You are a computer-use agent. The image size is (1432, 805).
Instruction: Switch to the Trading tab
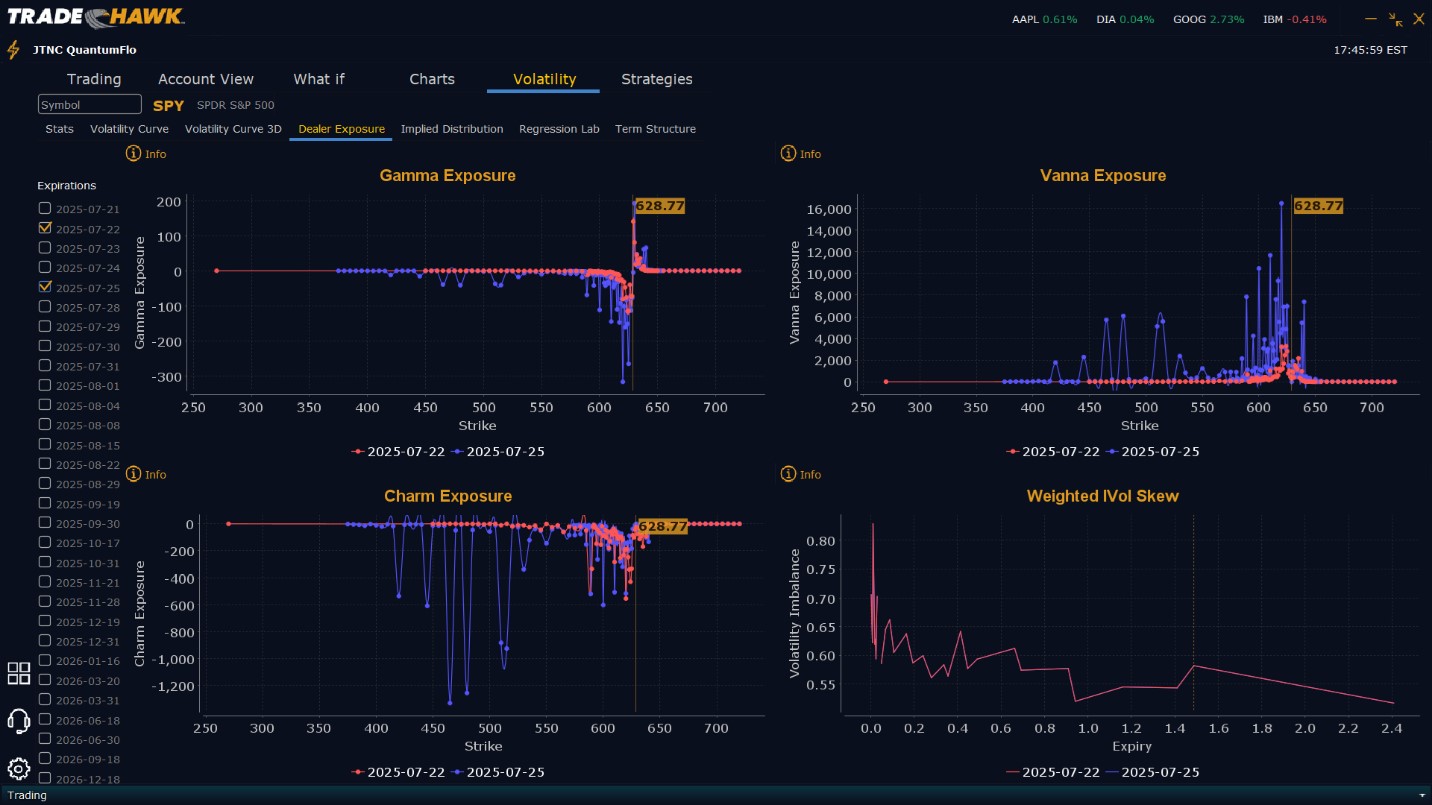pyautogui.click(x=94, y=79)
